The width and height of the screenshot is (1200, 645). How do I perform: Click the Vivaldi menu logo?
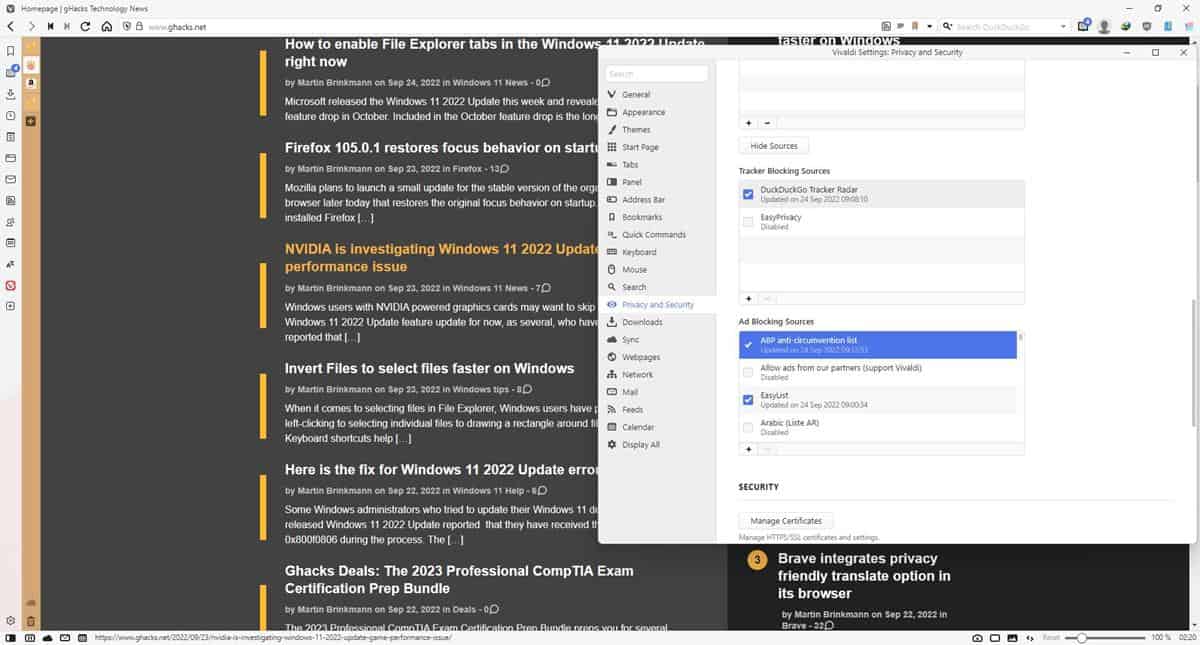[x=9, y=8]
